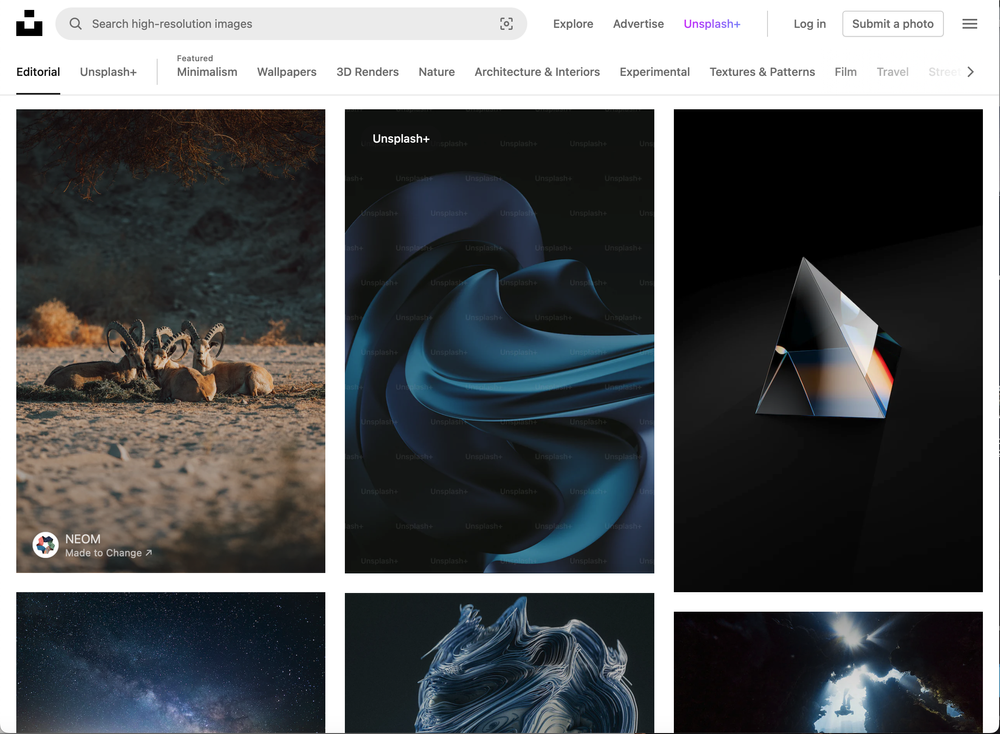Switch to 3D Renders category
Screen dimensions: 1000x734
point(367,72)
